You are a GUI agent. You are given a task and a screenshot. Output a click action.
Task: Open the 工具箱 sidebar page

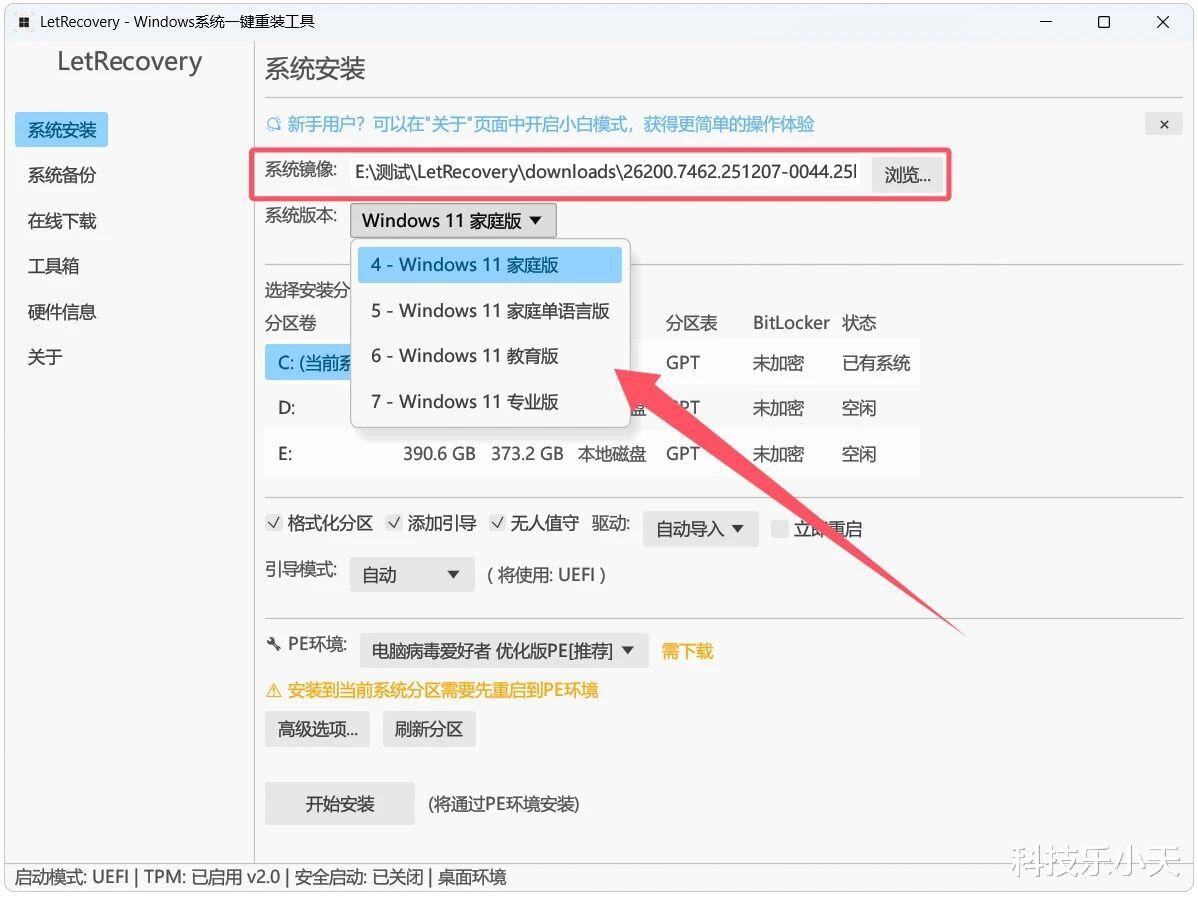tap(53, 266)
